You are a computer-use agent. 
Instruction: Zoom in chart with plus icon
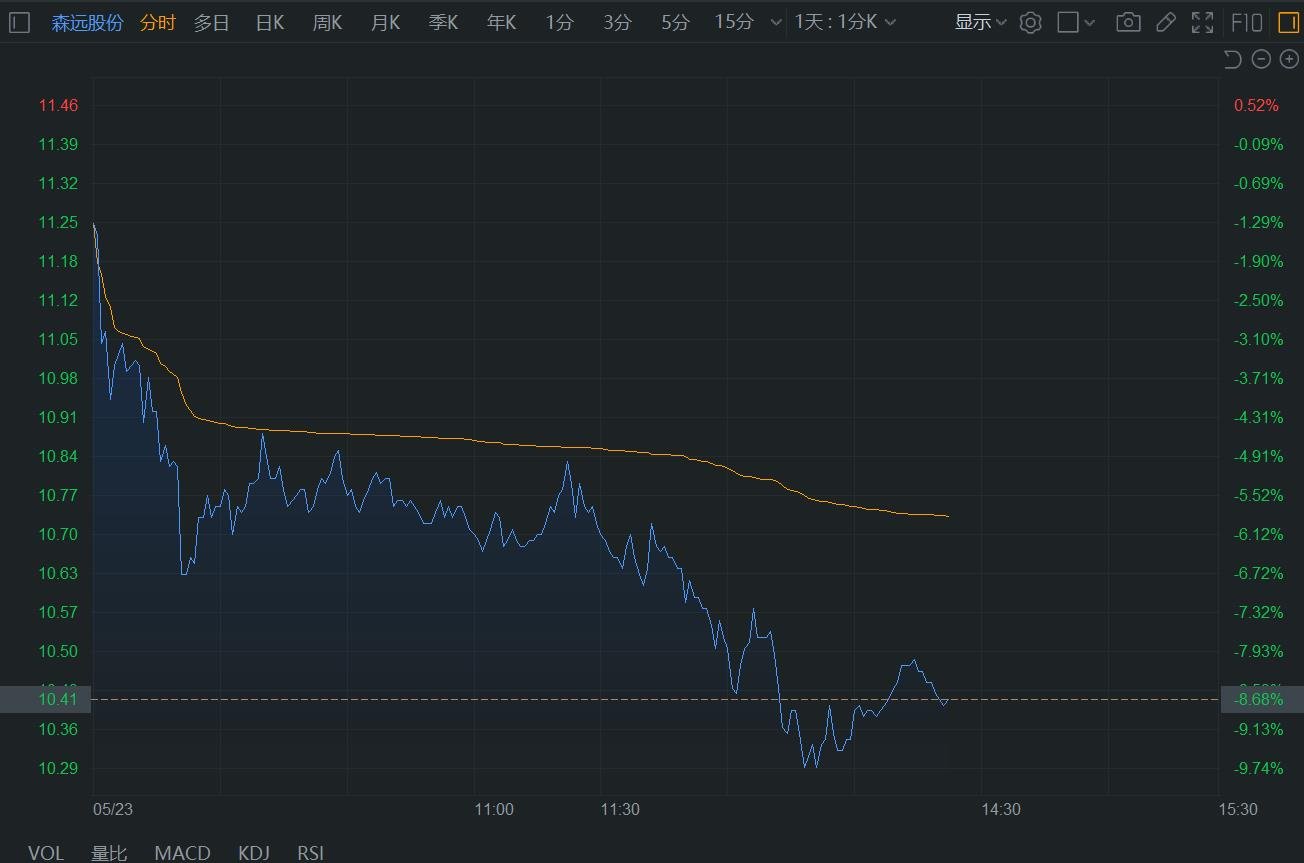(x=1288, y=60)
